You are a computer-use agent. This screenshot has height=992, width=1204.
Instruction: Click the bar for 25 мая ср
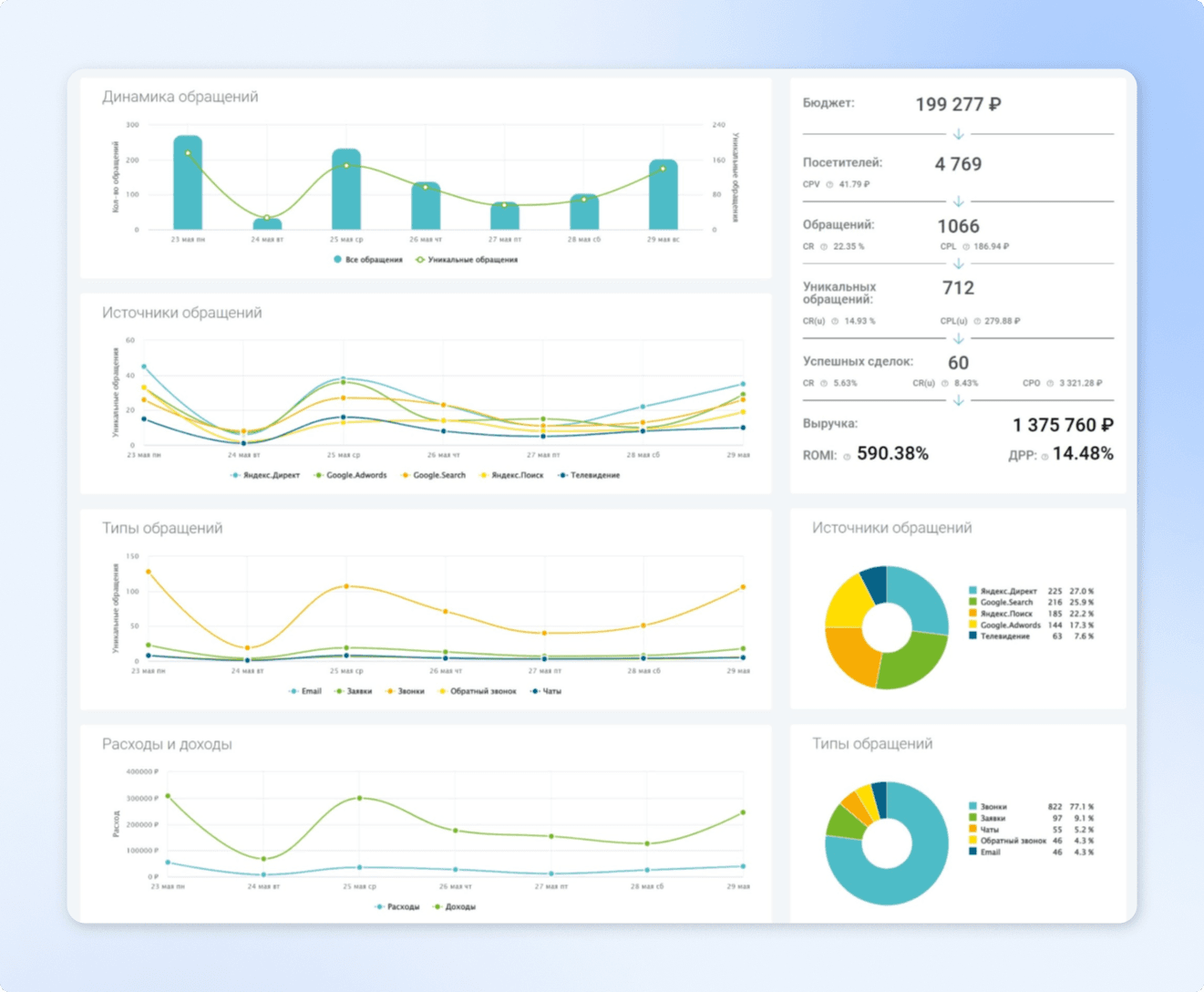click(346, 190)
